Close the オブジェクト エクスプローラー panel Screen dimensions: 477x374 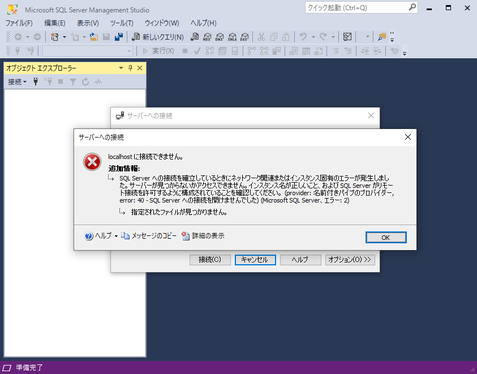coord(140,68)
